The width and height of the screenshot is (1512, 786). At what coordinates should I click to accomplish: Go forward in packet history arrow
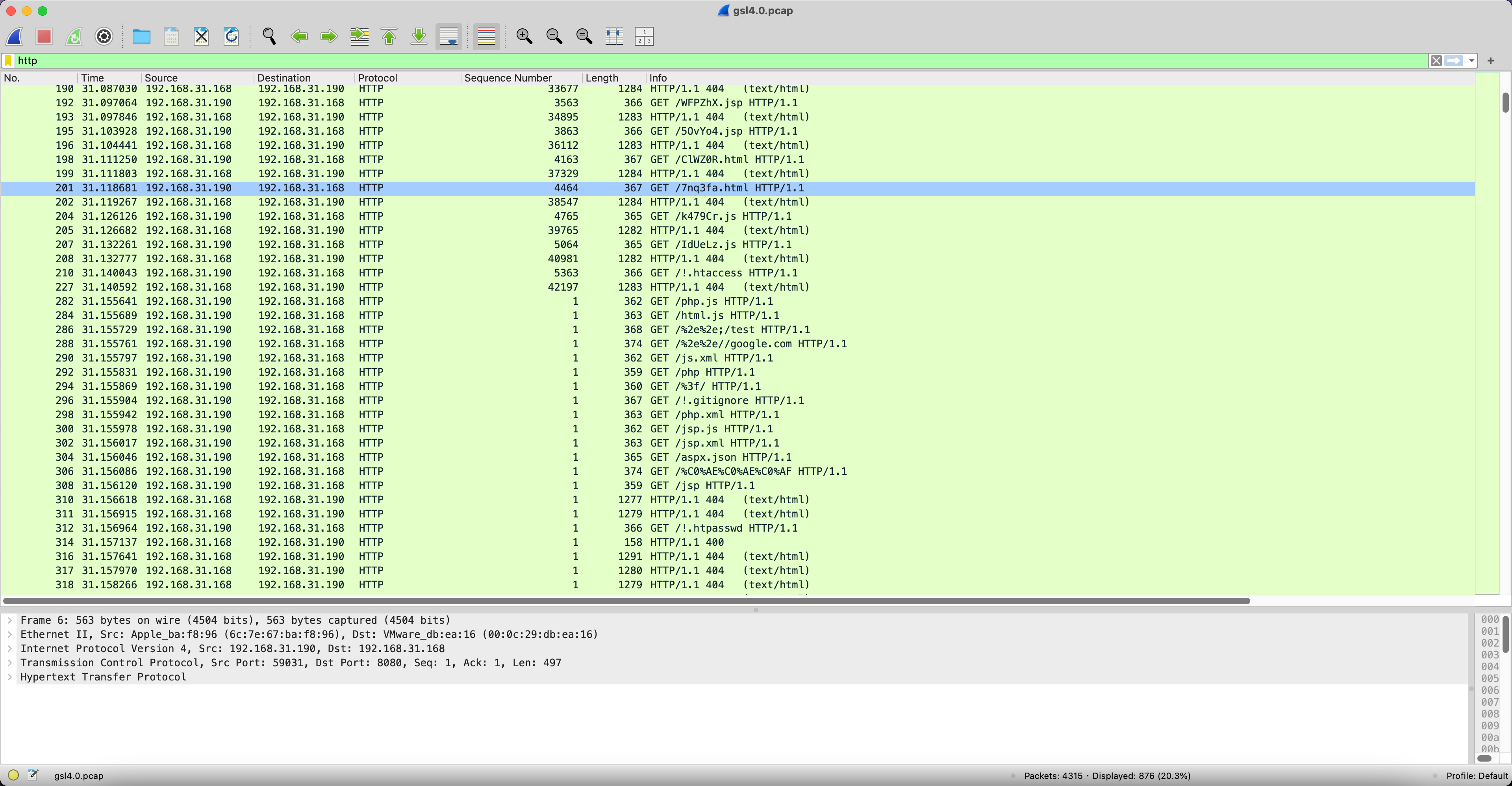click(329, 36)
